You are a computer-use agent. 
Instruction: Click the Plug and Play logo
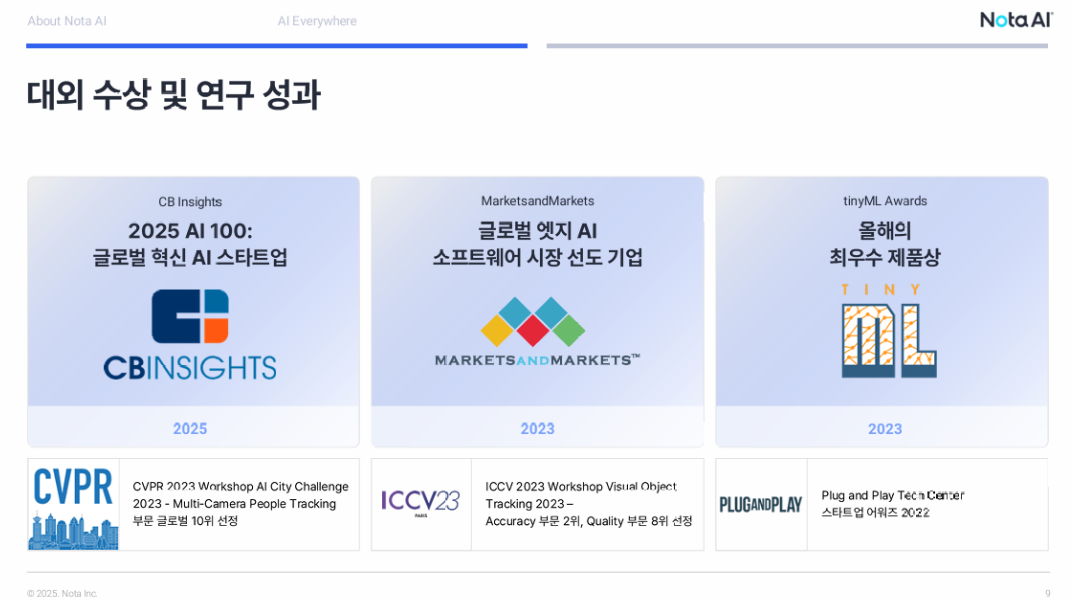761,504
